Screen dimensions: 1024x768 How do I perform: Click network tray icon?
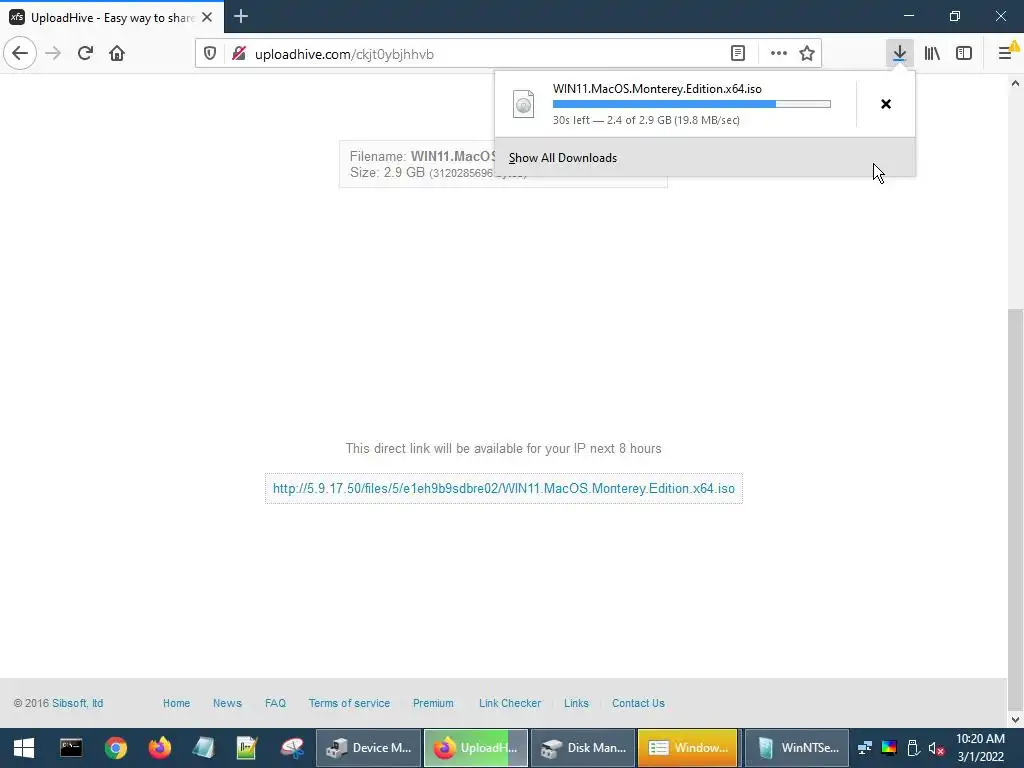click(865, 748)
